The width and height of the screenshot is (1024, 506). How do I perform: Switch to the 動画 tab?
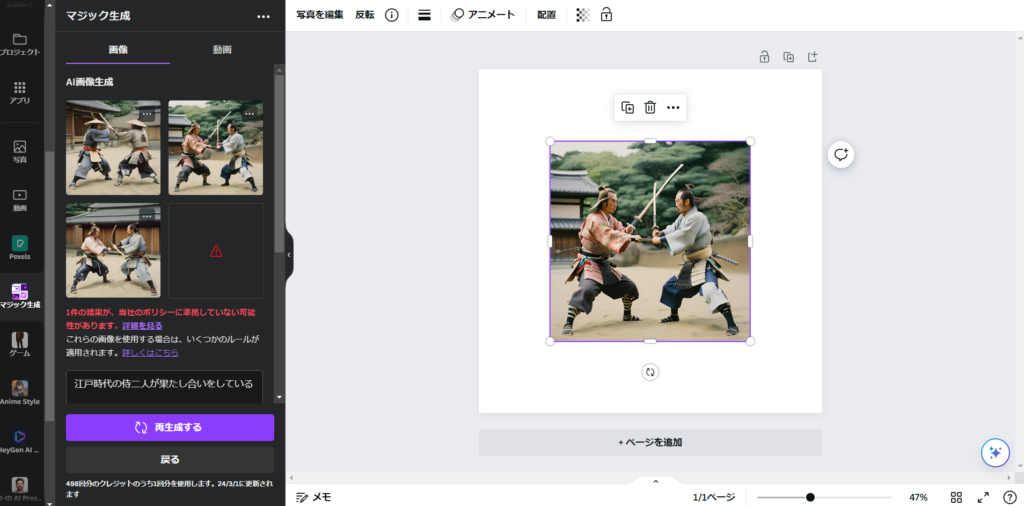pos(222,49)
